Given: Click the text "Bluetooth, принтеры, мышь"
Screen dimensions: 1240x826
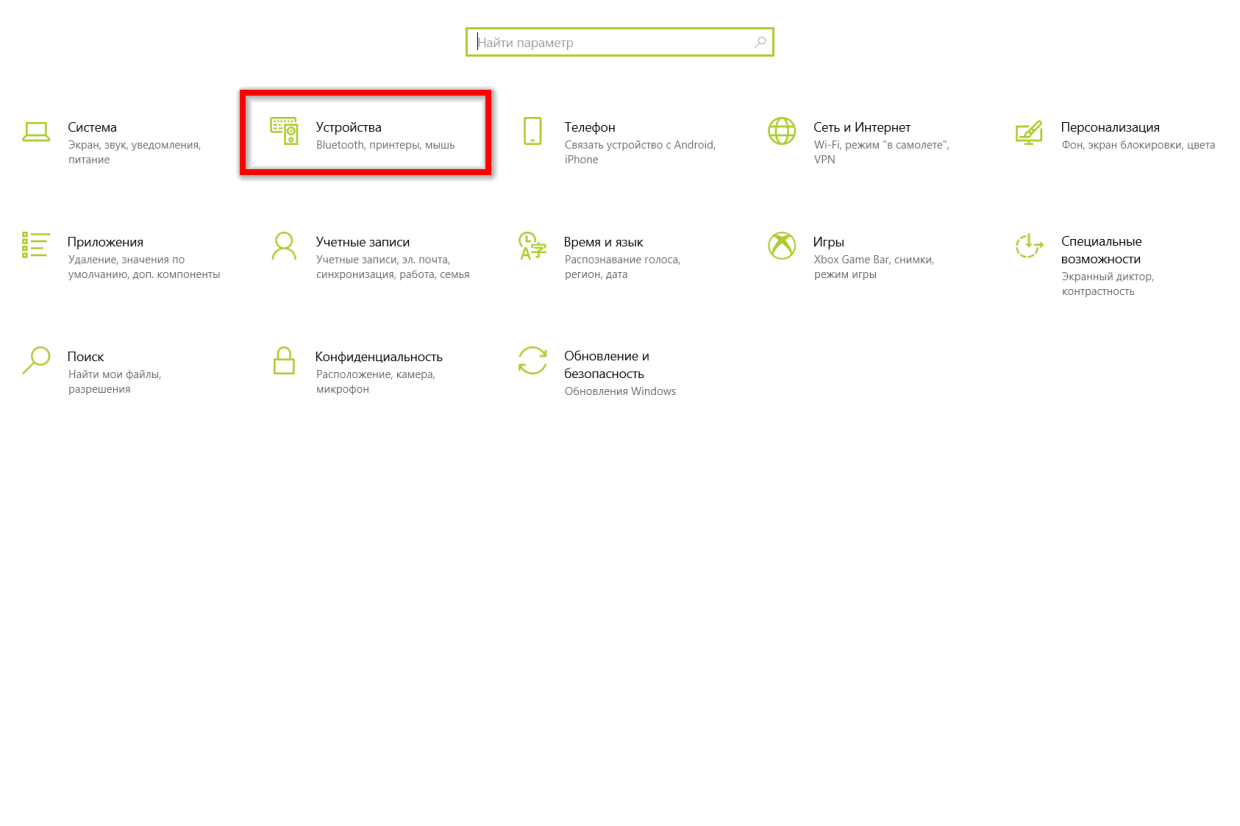Looking at the screenshot, I should (385, 145).
